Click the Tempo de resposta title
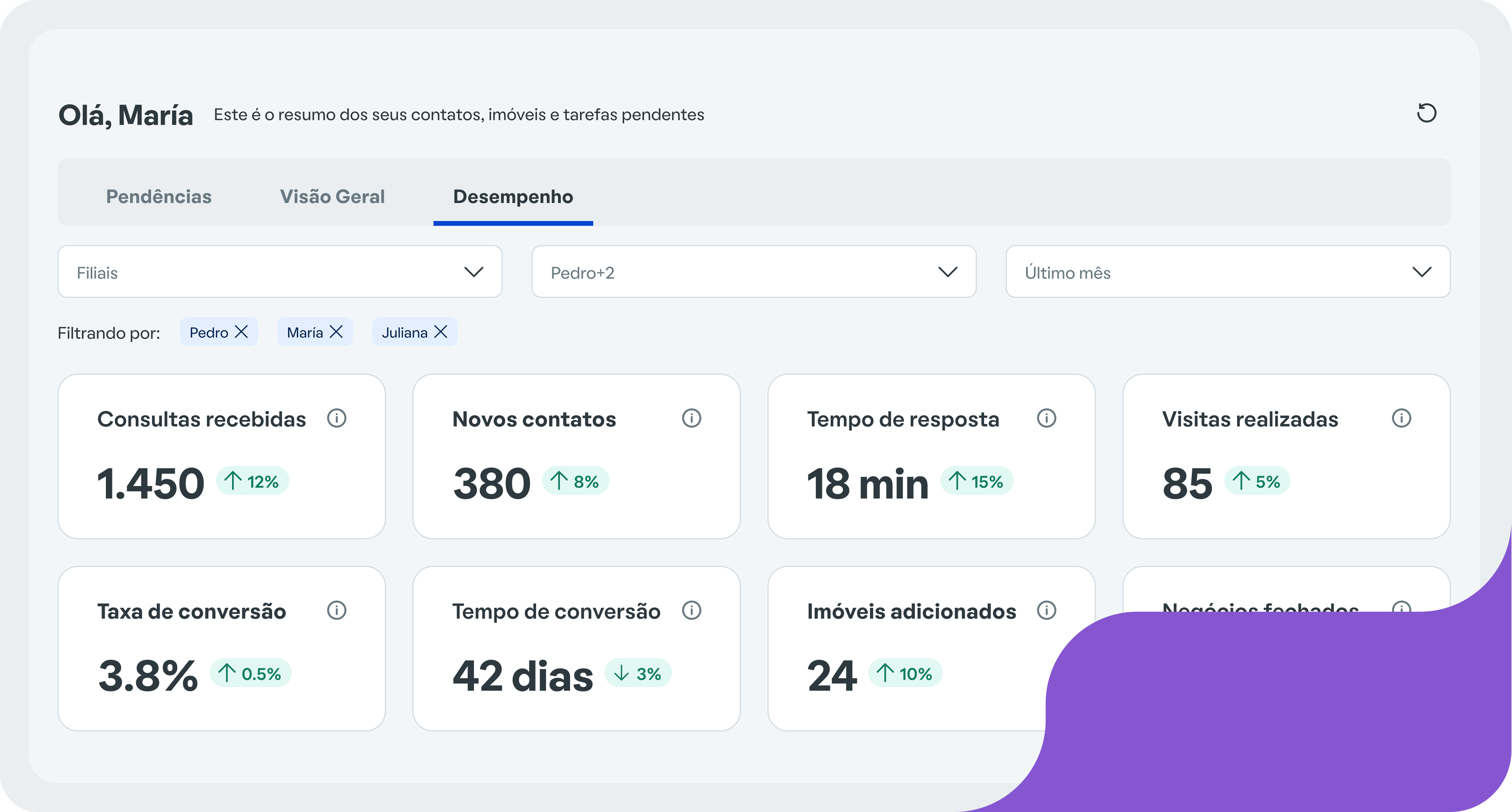The image size is (1512, 812). pyautogui.click(x=903, y=419)
